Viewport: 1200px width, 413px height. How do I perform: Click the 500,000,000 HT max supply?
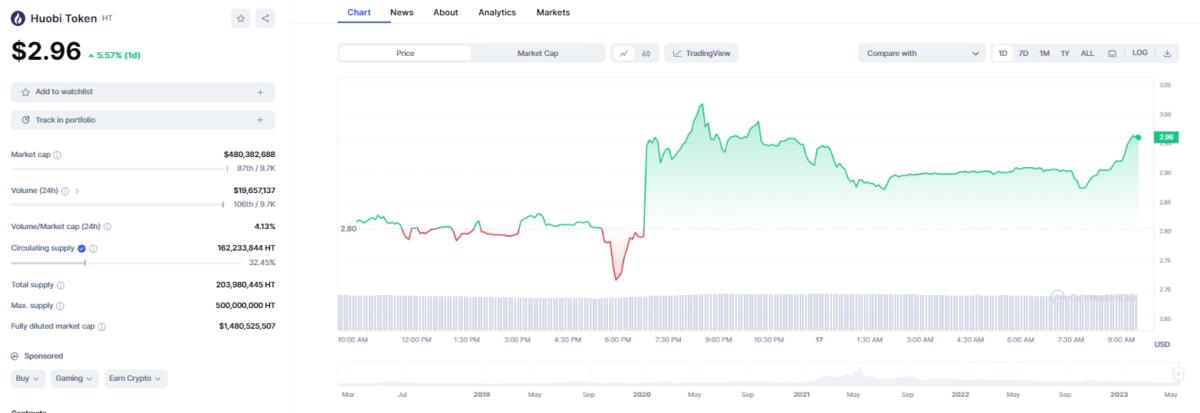(245, 306)
